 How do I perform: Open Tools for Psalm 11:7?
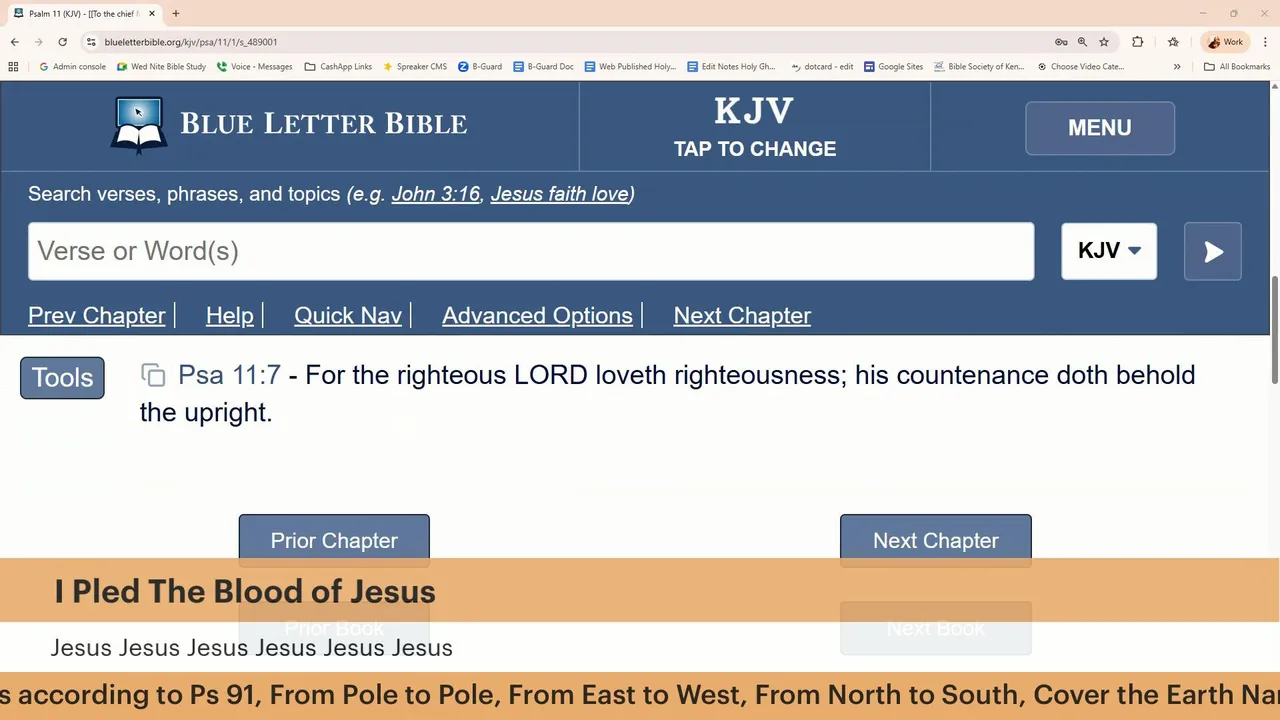(x=62, y=377)
